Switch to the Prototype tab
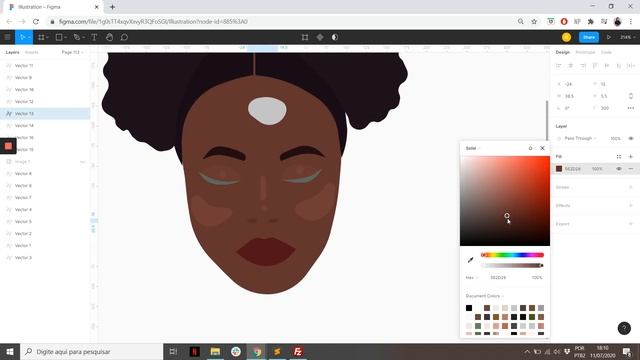The height and width of the screenshot is (360, 640). coord(585,52)
